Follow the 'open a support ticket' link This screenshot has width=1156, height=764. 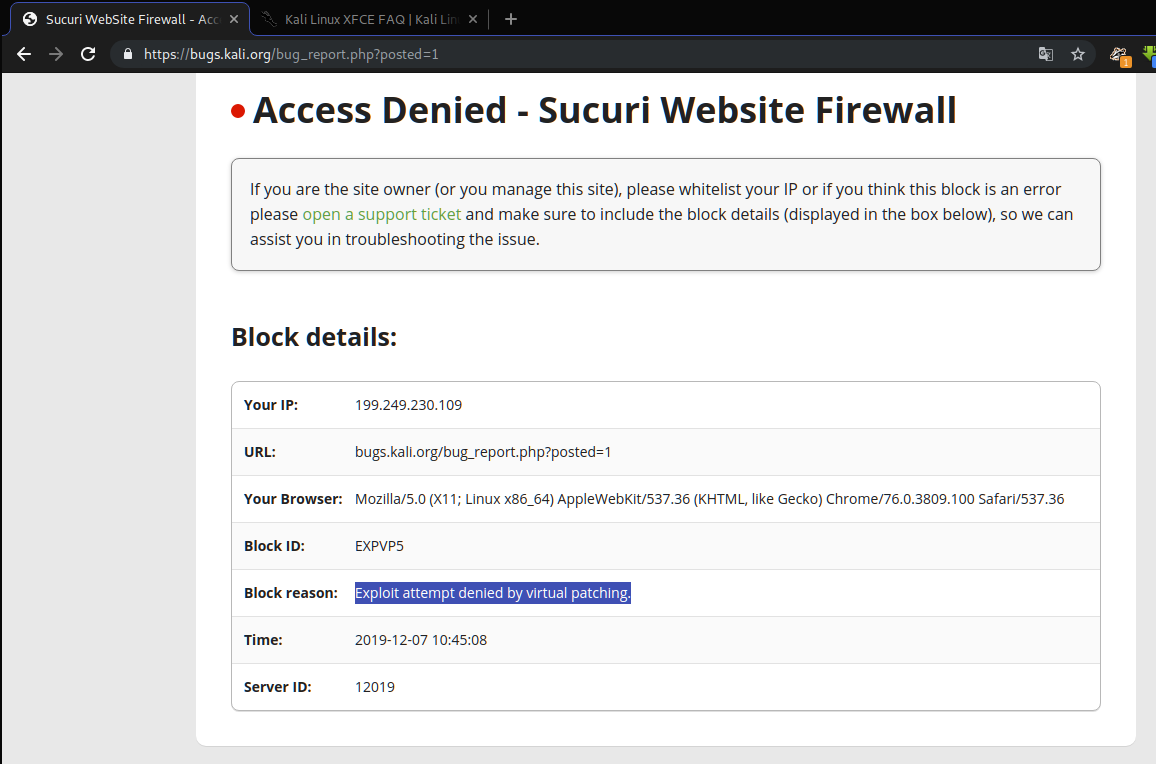381,214
